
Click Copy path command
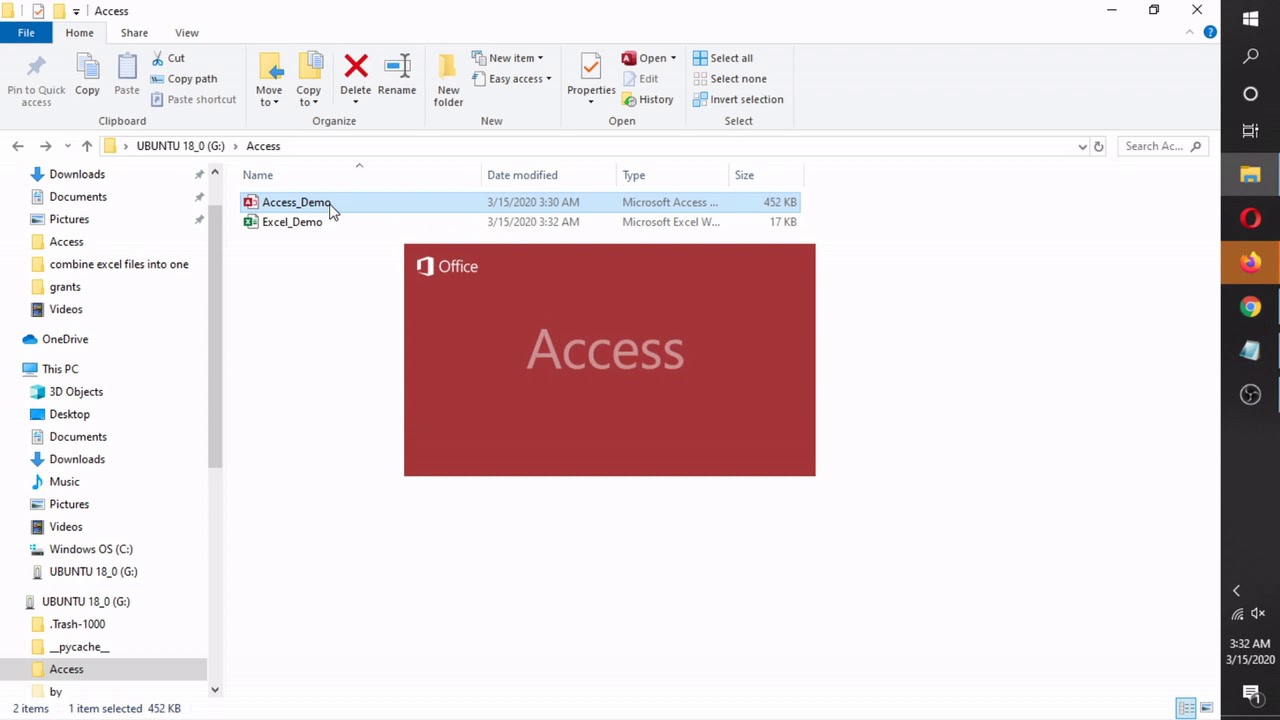point(184,79)
